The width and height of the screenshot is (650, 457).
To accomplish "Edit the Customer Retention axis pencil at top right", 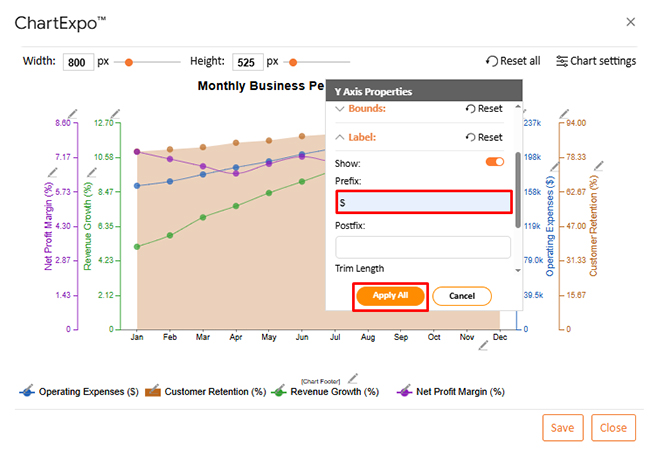I will point(569,110).
